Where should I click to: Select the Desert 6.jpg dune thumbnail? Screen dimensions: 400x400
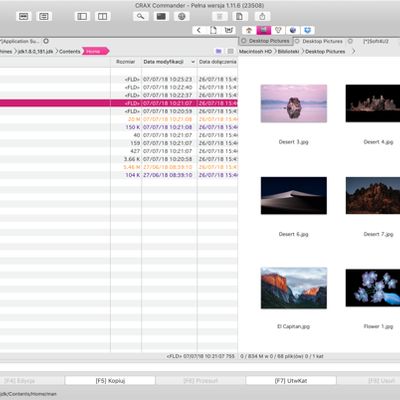(294, 196)
